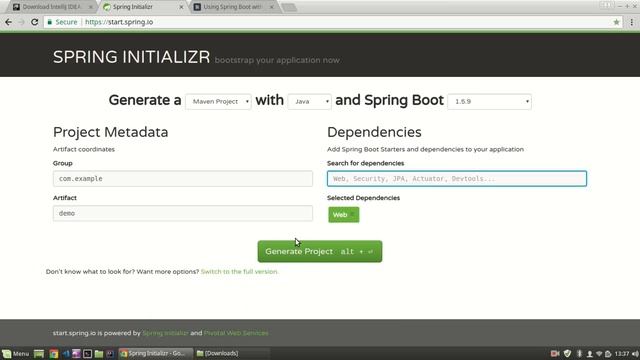Image resolution: width=640 pixels, height=360 pixels.
Task: Switch to the Download IntelliJ IDEA tab
Action: pyautogui.click(x=52, y=7)
